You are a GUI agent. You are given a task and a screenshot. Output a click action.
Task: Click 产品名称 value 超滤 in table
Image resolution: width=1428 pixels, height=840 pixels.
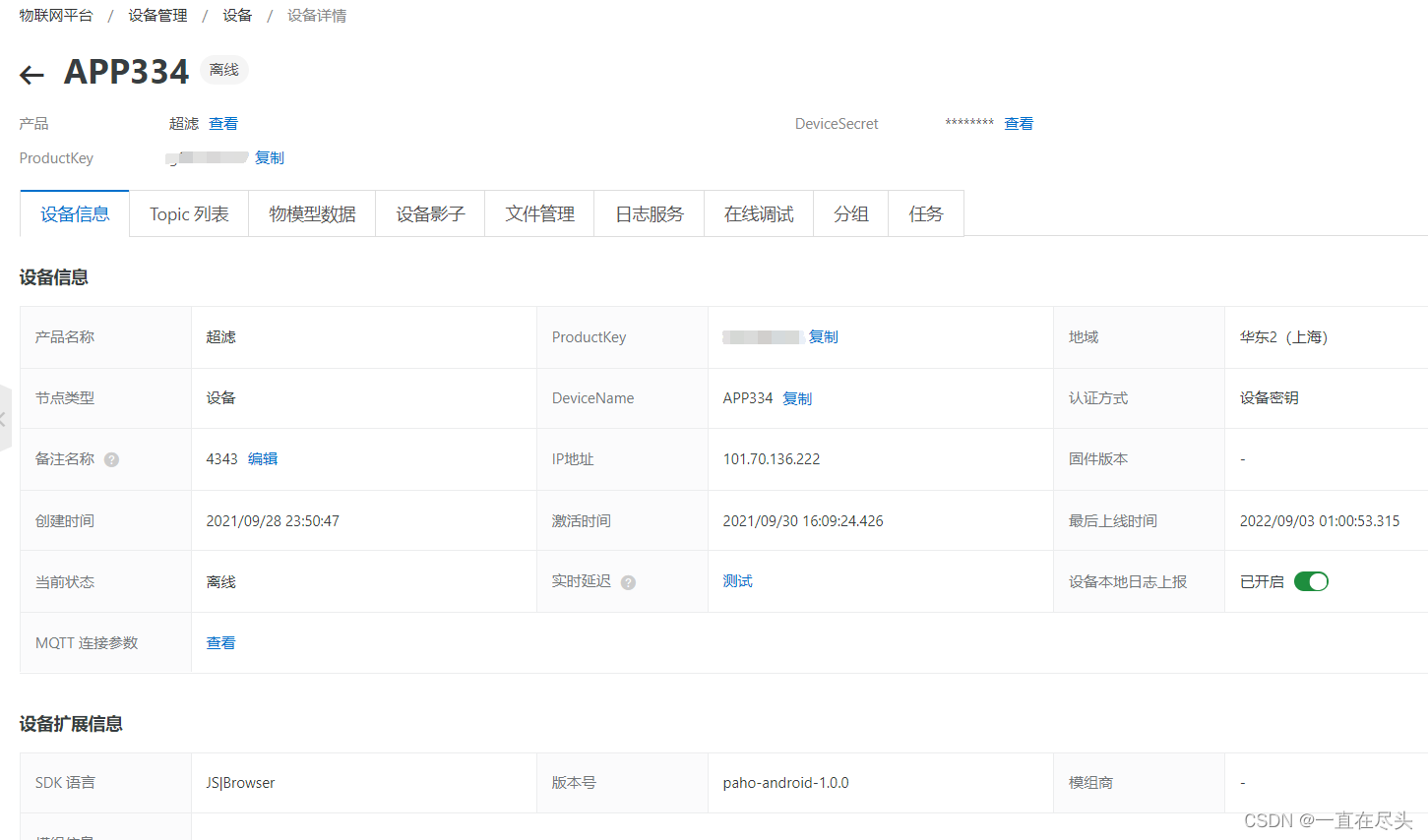coord(220,337)
